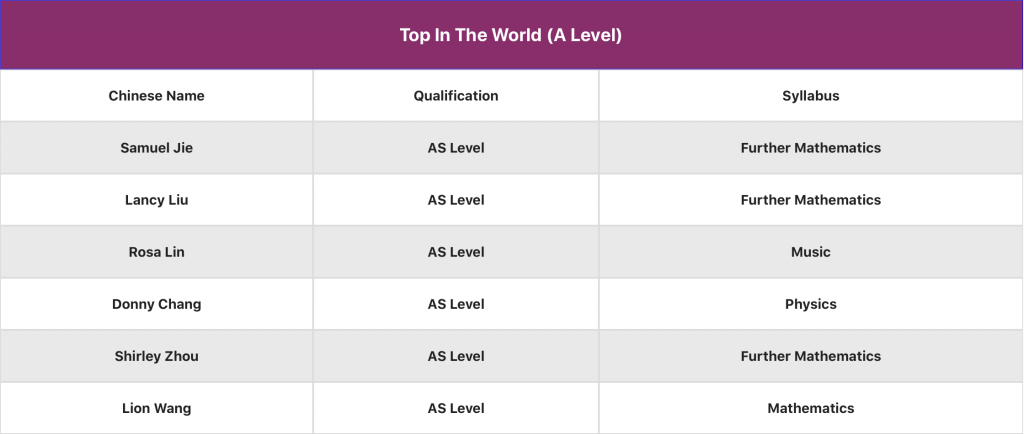The width and height of the screenshot is (1024, 434).
Task: Click the Samuel Jie name cell
Action: coord(157,148)
